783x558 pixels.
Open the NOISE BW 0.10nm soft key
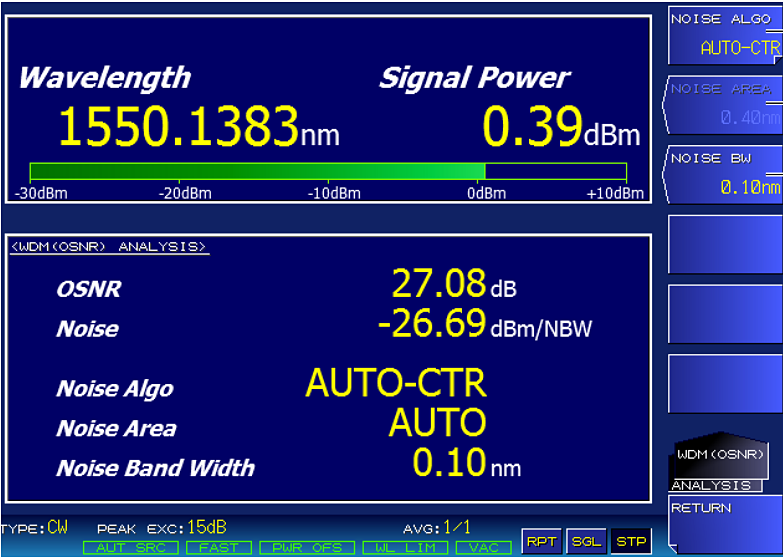724,174
